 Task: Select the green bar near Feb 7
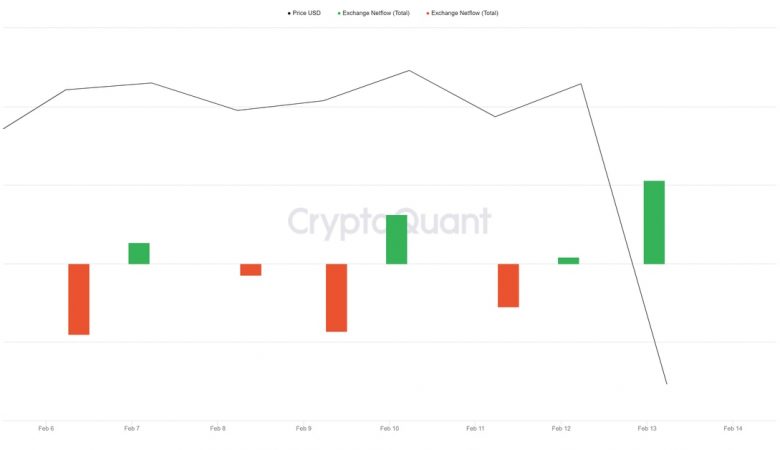(139, 253)
